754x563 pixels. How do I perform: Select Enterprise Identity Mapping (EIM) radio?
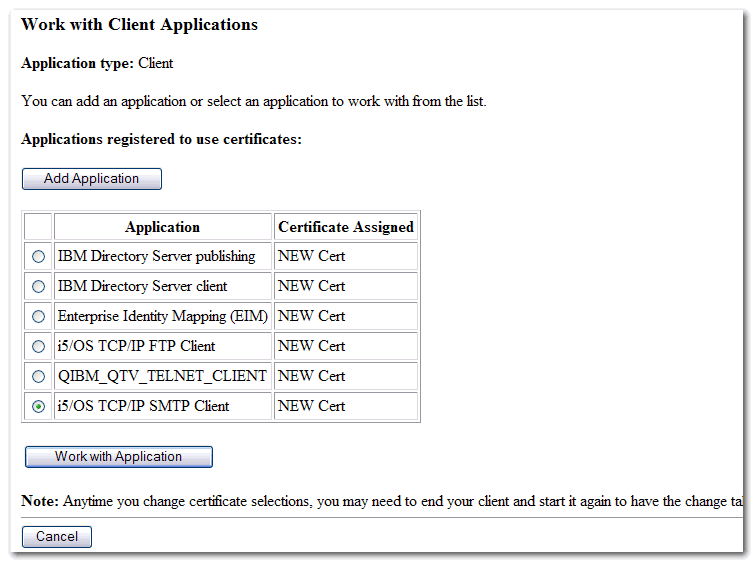coord(38,316)
